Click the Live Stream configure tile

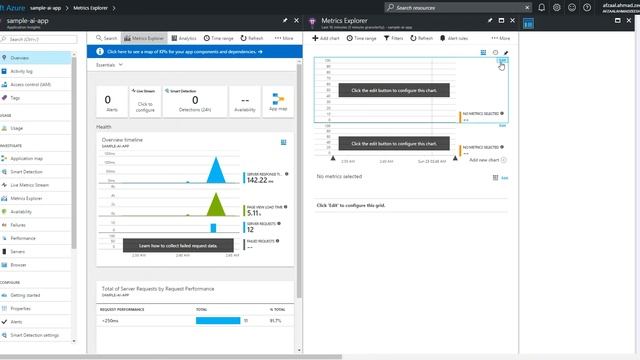click(x=145, y=102)
